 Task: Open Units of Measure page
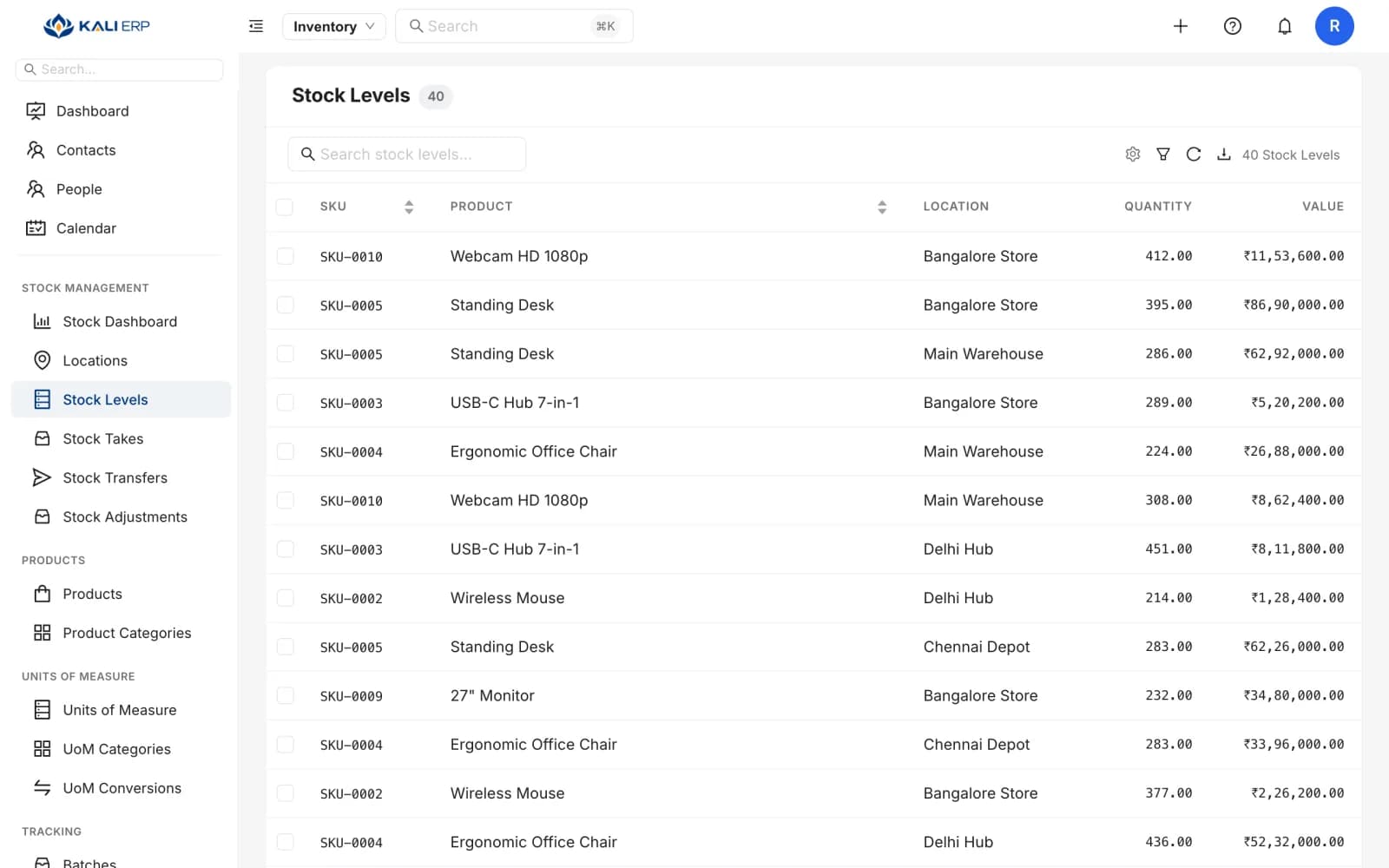122,710
